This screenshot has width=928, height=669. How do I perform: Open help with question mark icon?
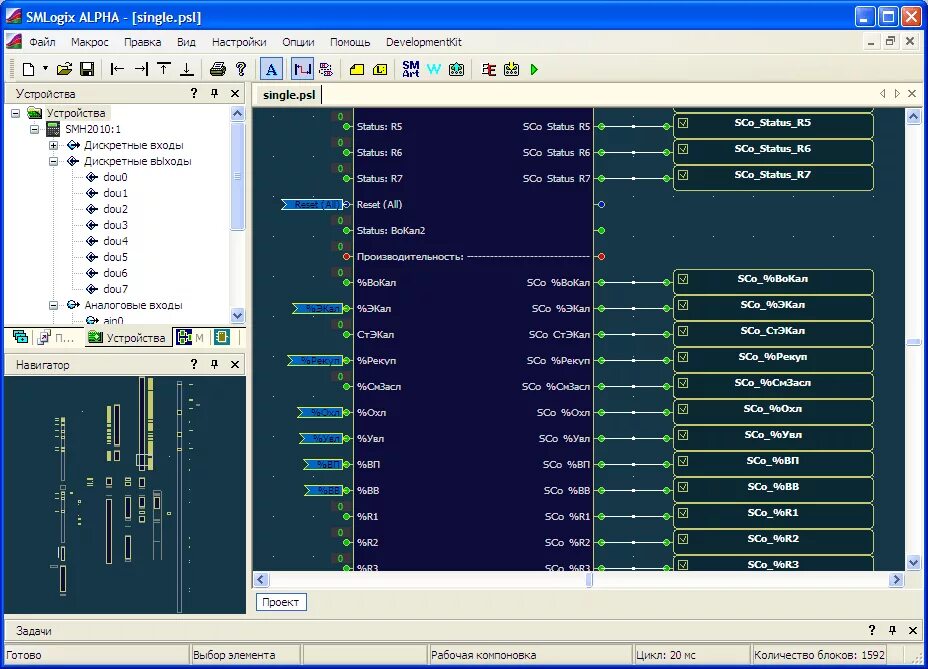[241, 69]
